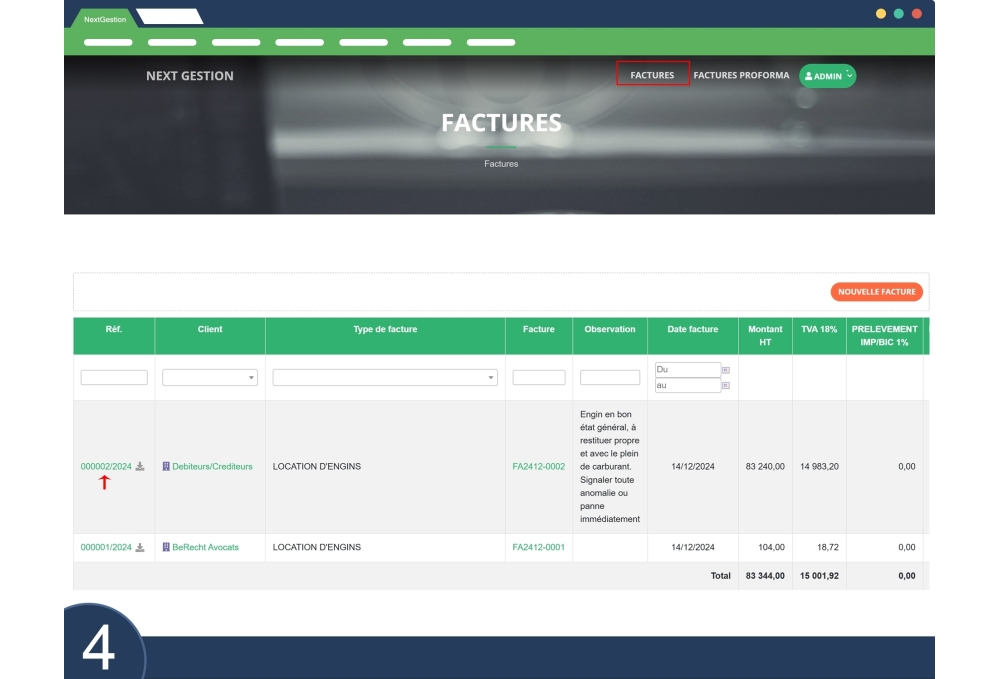
Task: Download invoice 000001/2024 via its download icon
Action: [139, 547]
